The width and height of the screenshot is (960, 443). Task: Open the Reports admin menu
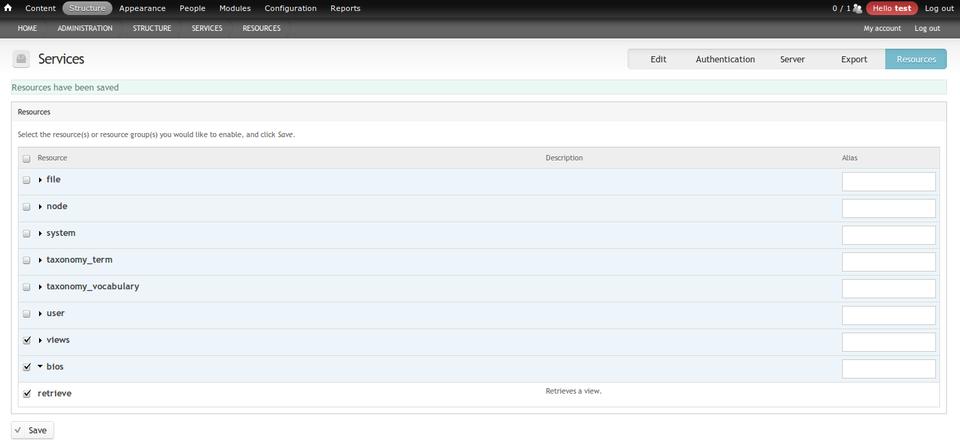(345, 8)
